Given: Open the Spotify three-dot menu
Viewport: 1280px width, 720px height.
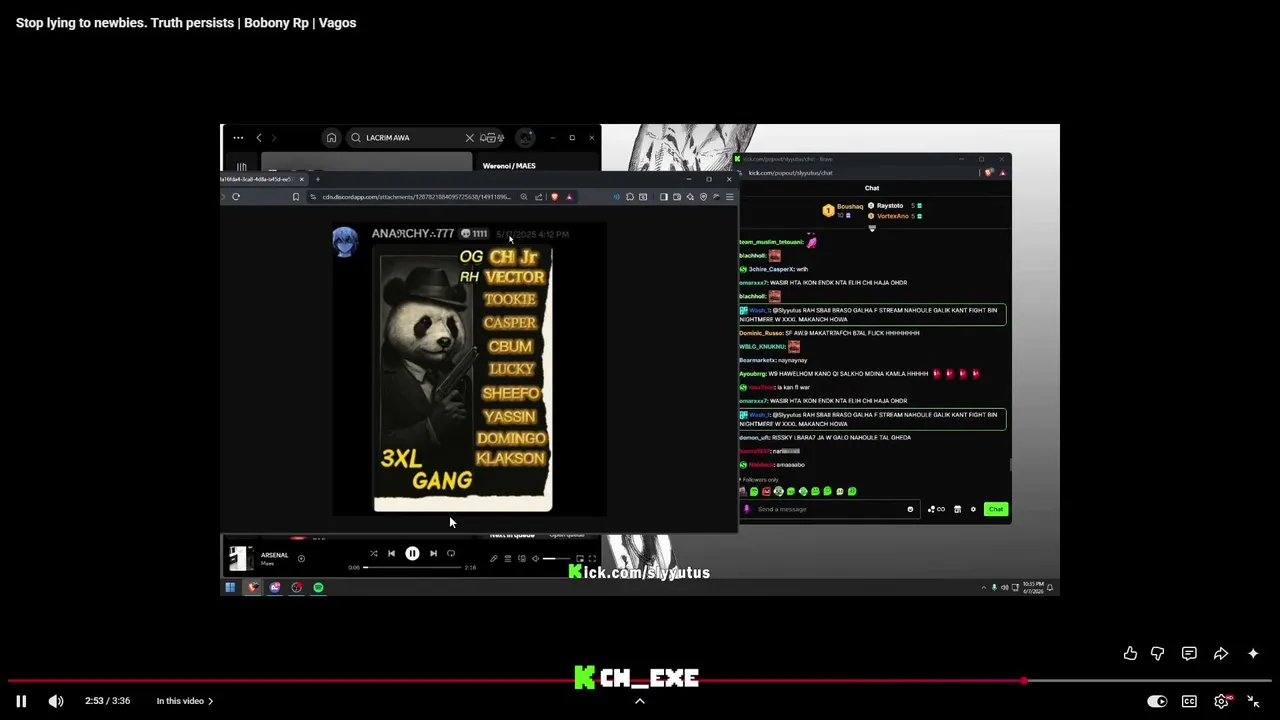Looking at the screenshot, I should click(x=238, y=138).
